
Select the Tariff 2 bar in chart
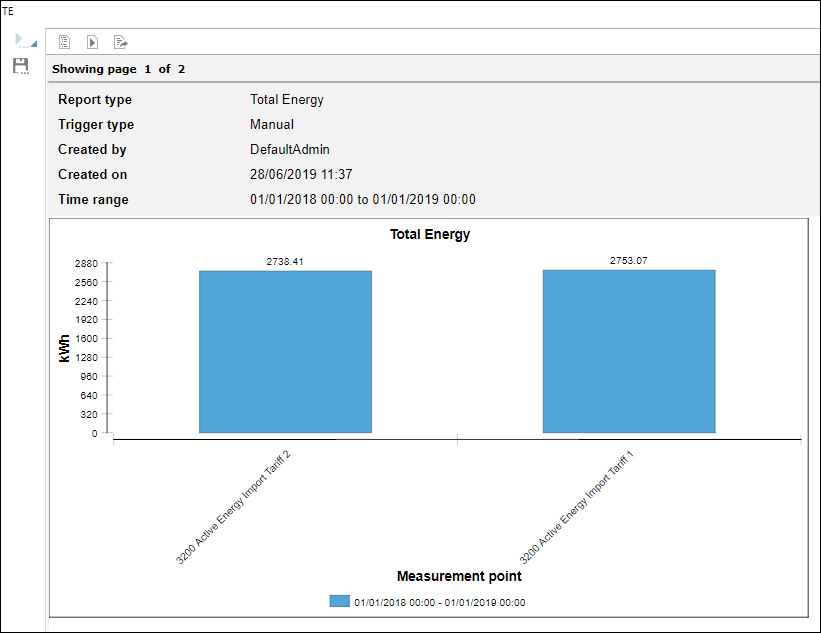[285, 351]
